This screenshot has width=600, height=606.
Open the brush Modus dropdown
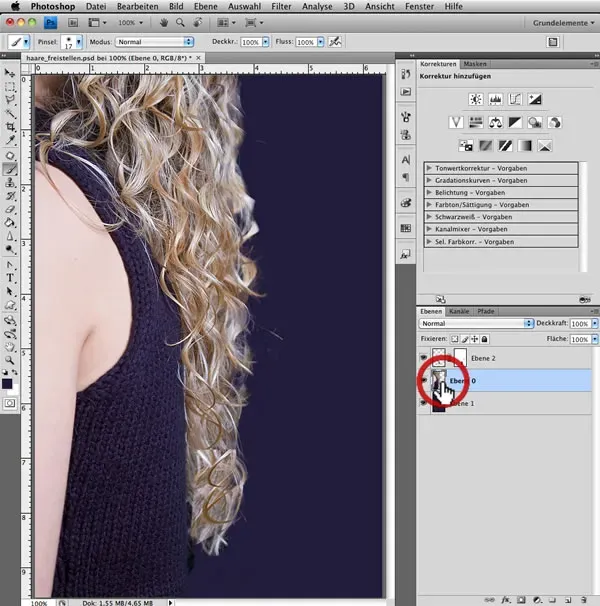[154, 42]
